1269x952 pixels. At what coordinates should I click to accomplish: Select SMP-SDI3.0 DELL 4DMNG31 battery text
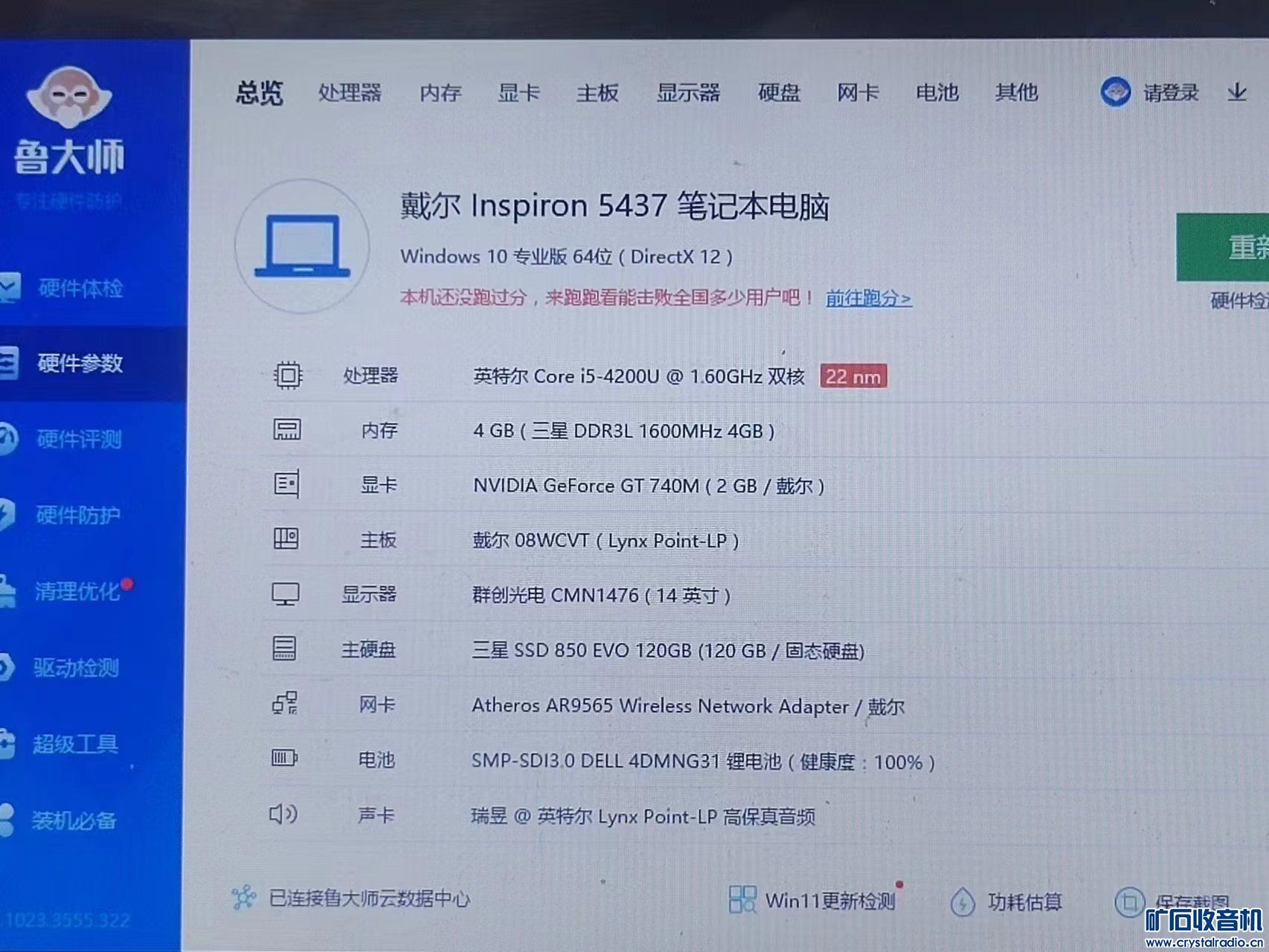point(703,762)
